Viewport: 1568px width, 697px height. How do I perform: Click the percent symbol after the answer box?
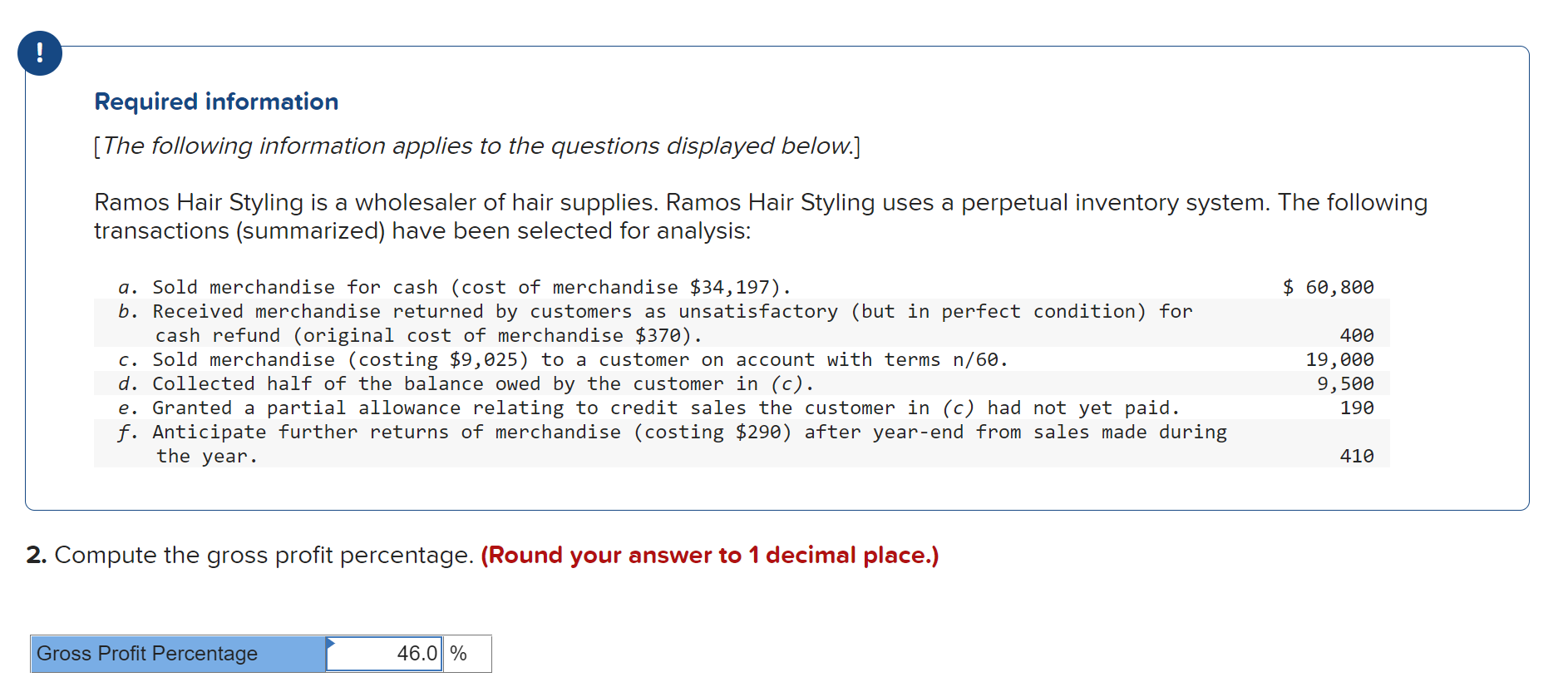tap(458, 655)
